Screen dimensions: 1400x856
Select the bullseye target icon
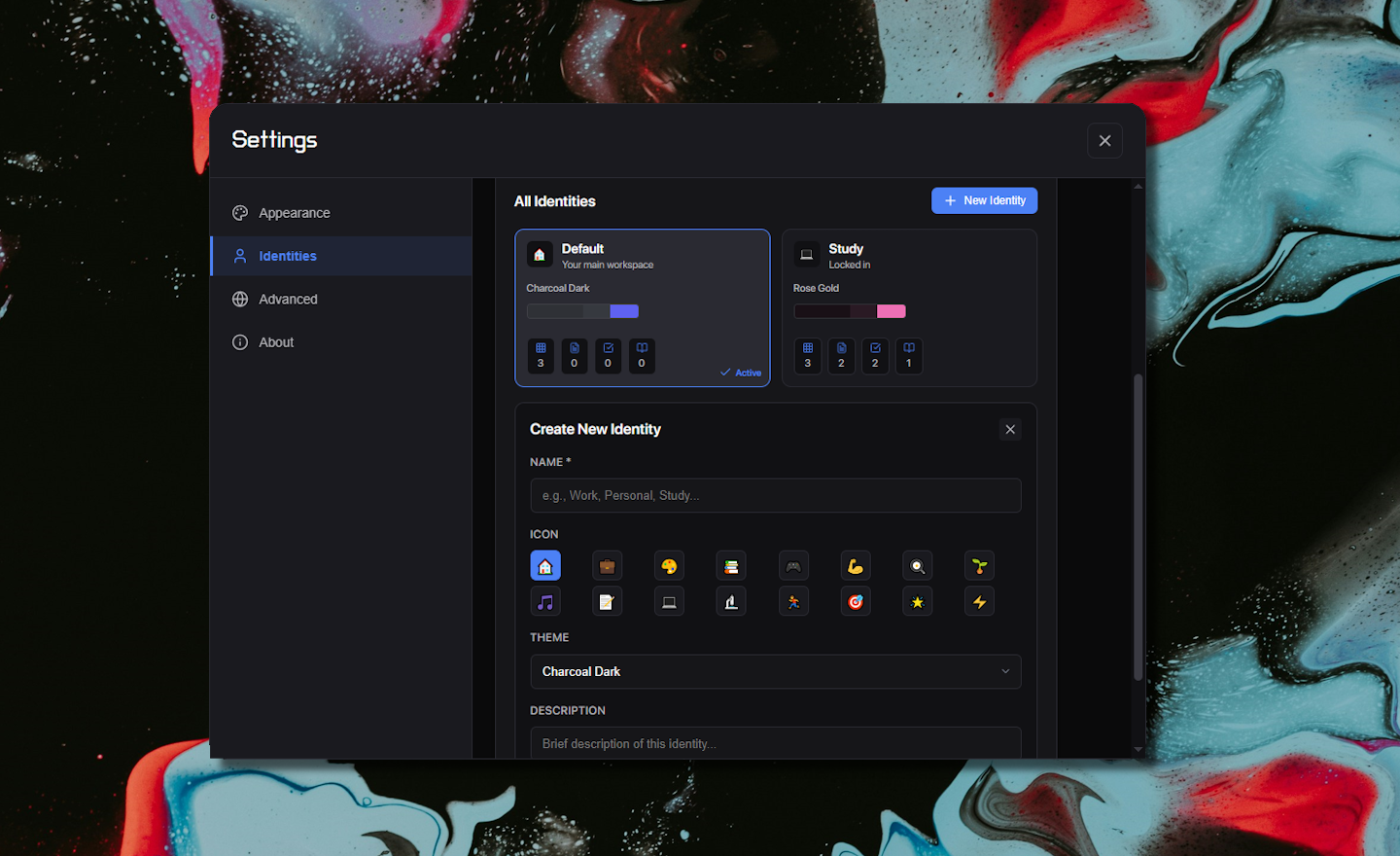[856, 602]
